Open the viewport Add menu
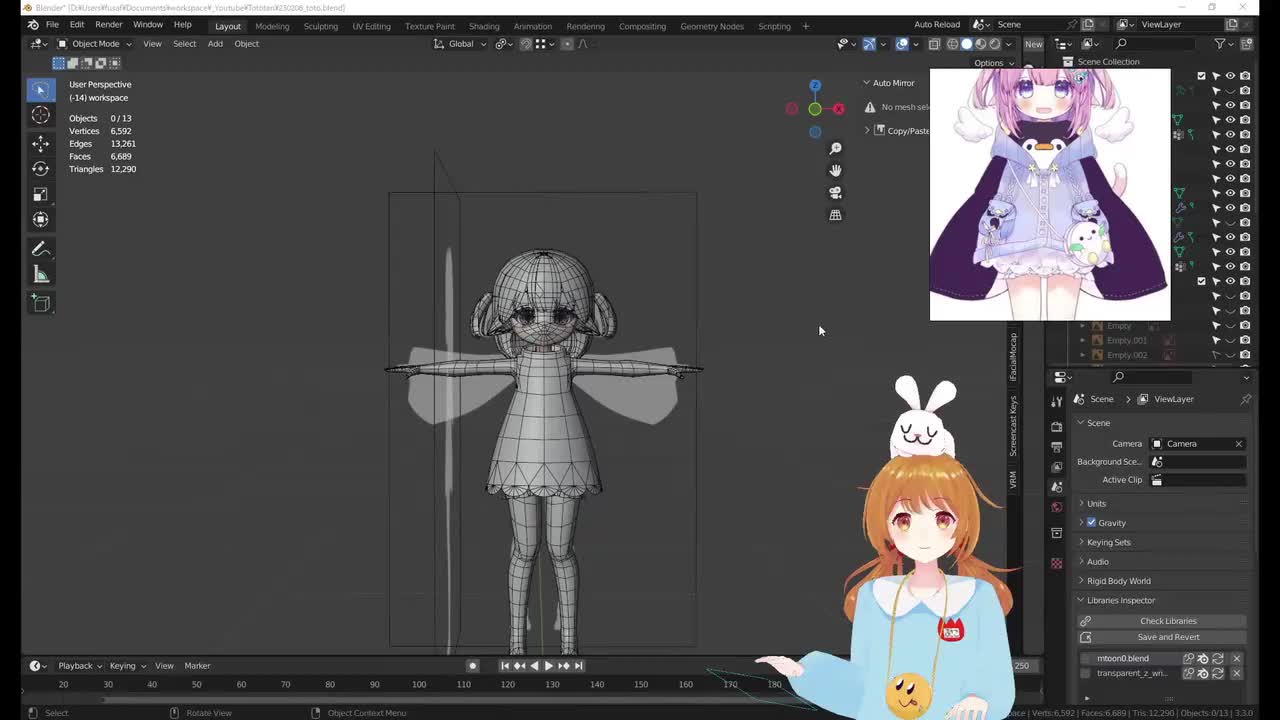The image size is (1280, 720). pos(215,44)
